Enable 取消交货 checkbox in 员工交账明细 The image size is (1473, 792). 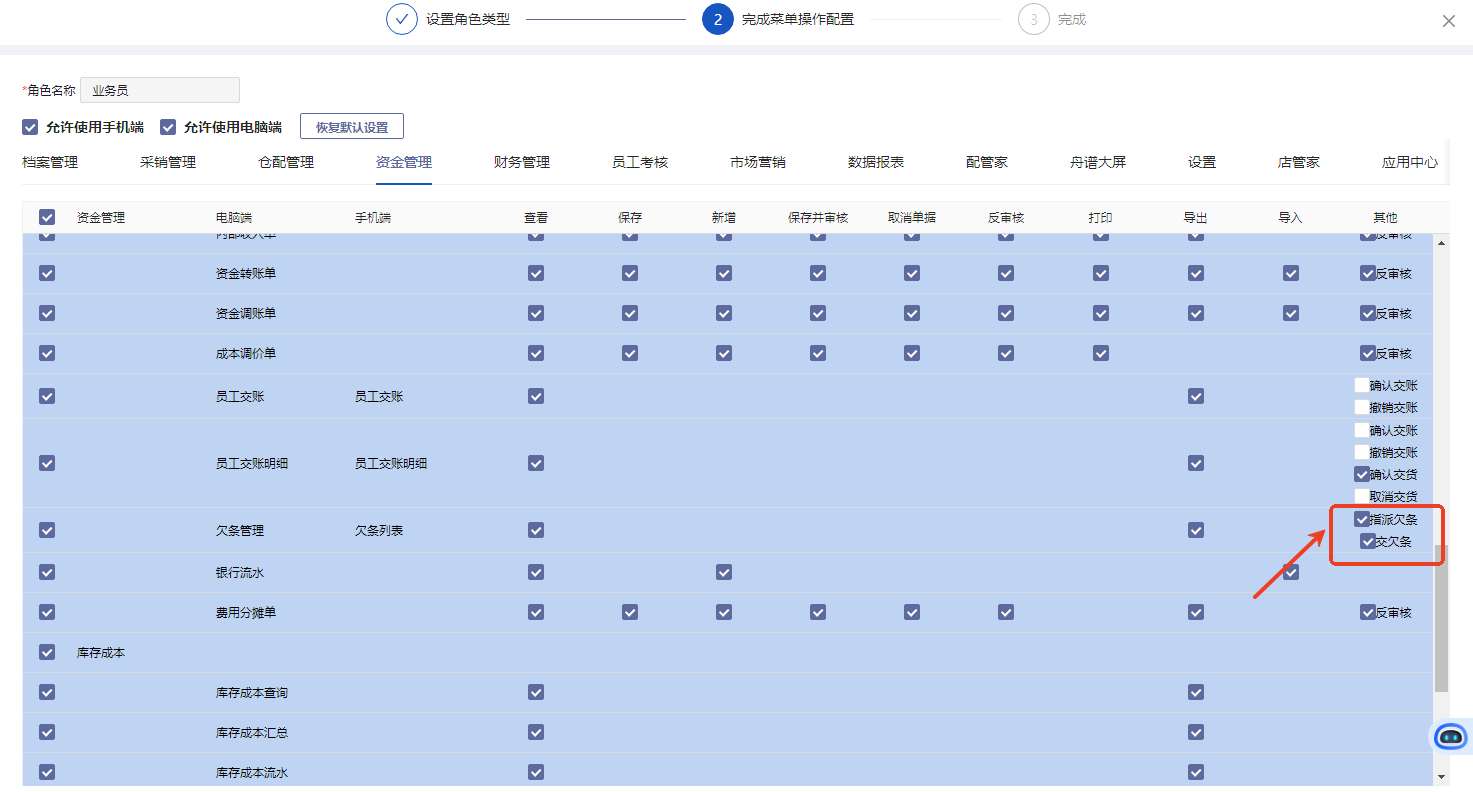point(1361,496)
